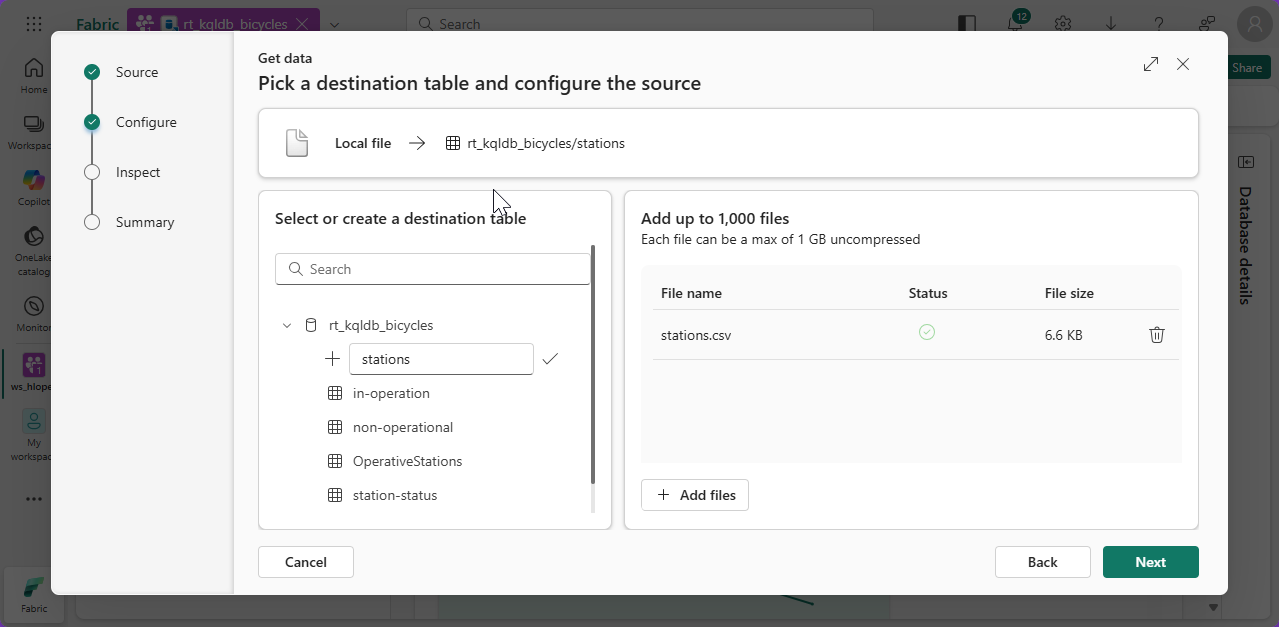Click the destination table Search field
Screen dimensions: 1279x627
pos(433,269)
